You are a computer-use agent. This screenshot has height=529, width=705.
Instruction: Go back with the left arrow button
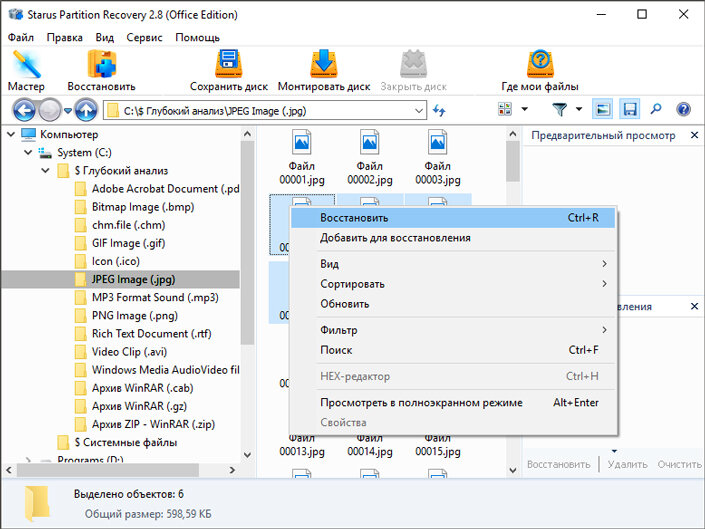point(24,110)
